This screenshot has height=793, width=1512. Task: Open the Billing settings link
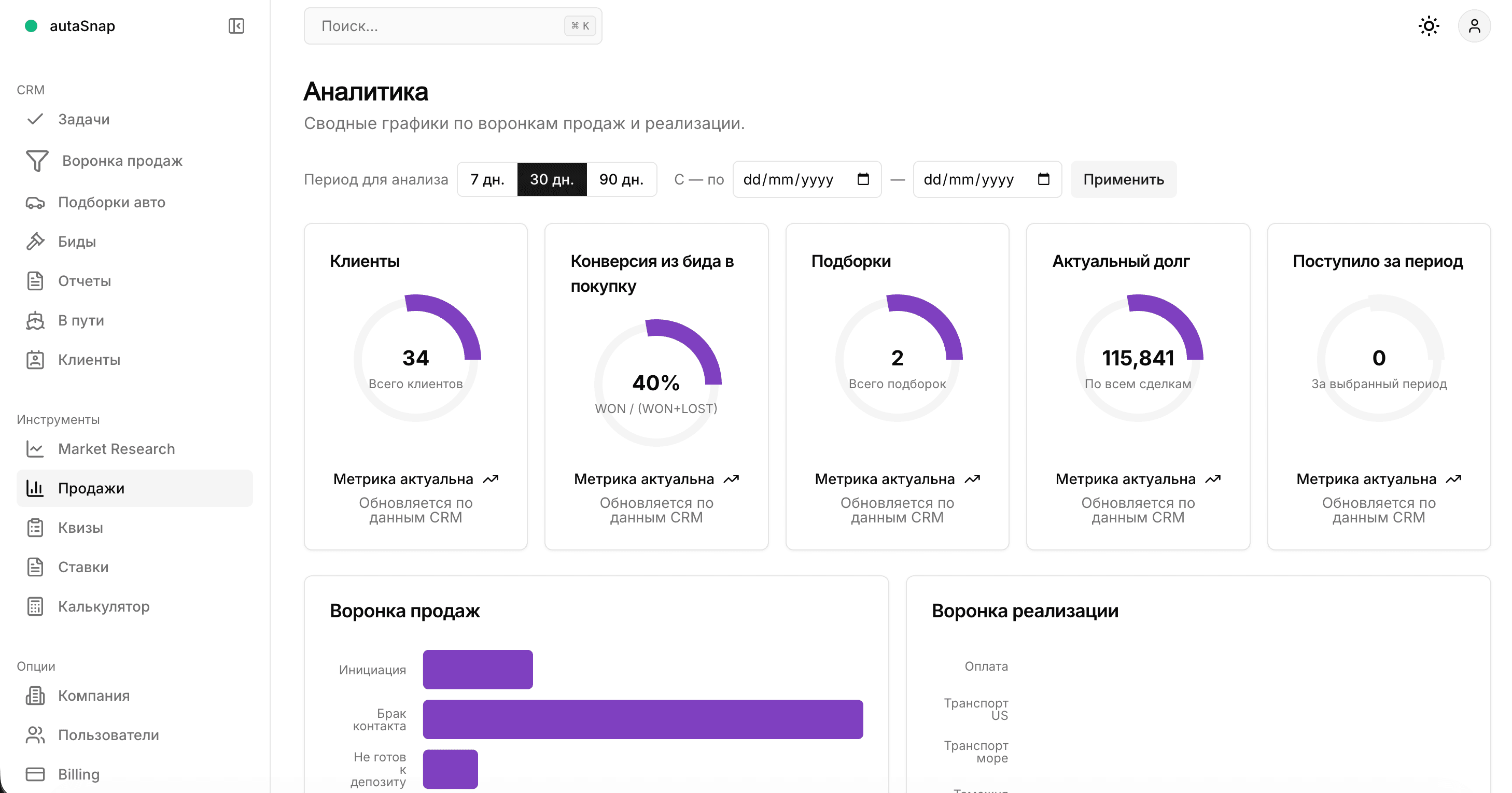(134, 774)
